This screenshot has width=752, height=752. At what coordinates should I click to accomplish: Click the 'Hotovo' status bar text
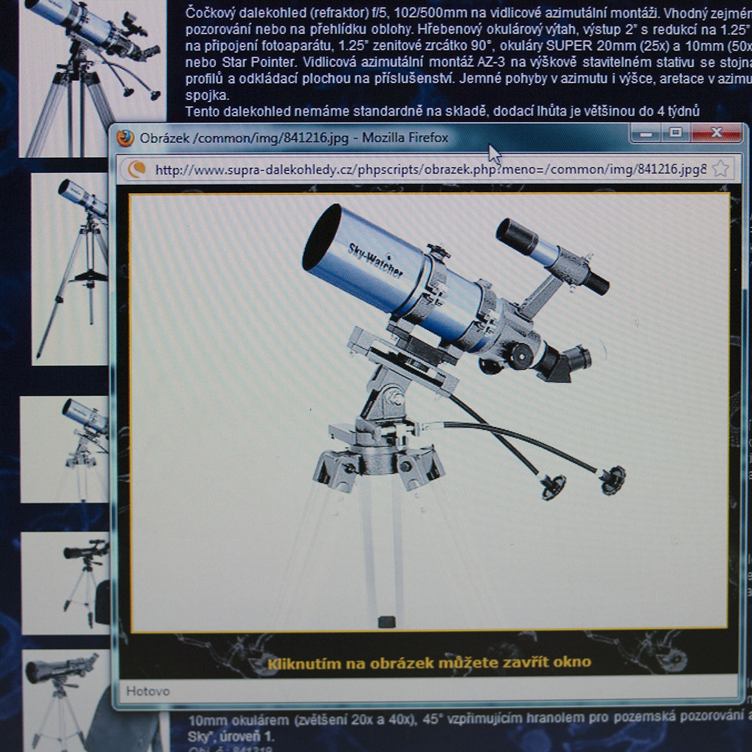coord(148,691)
